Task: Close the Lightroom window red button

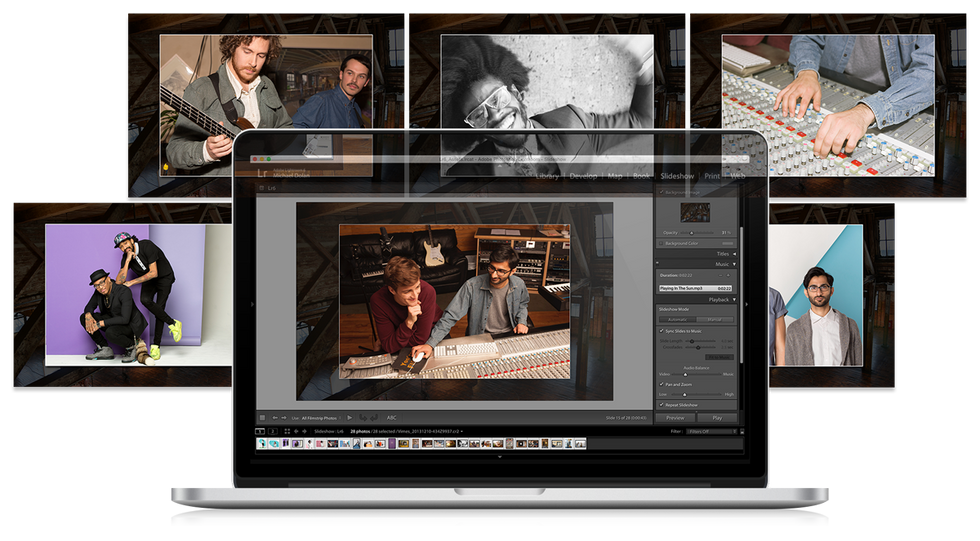Action: [255, 160]
